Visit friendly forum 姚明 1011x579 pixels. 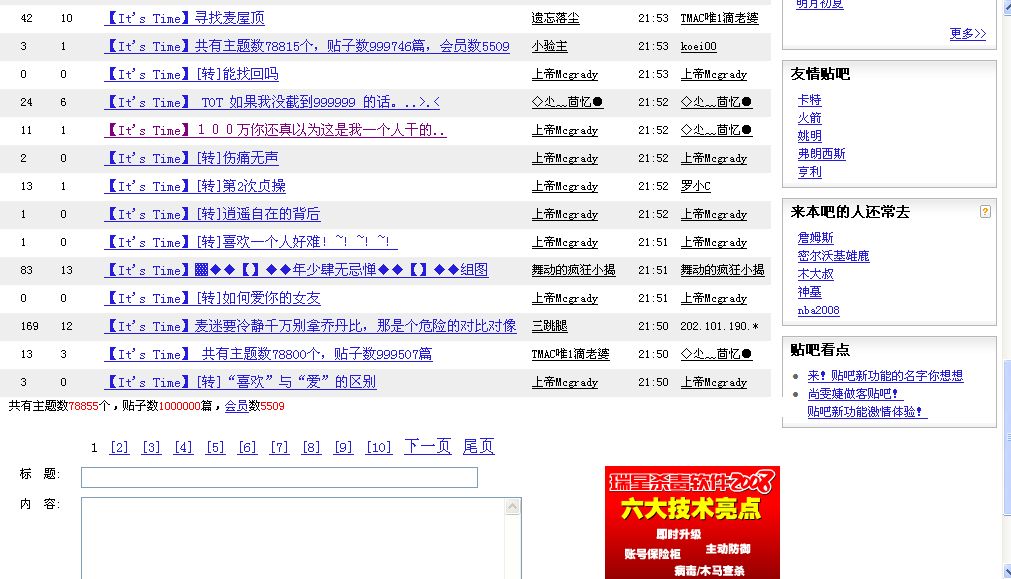tap(809, 136)
